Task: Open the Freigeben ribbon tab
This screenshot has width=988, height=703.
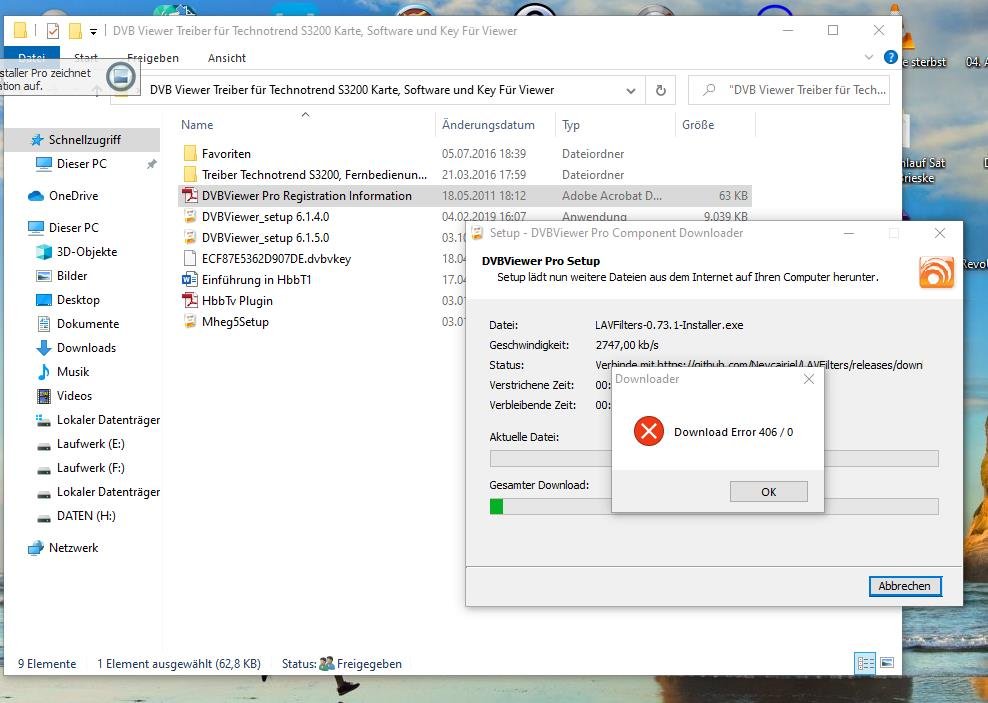Action: point(153,58)
